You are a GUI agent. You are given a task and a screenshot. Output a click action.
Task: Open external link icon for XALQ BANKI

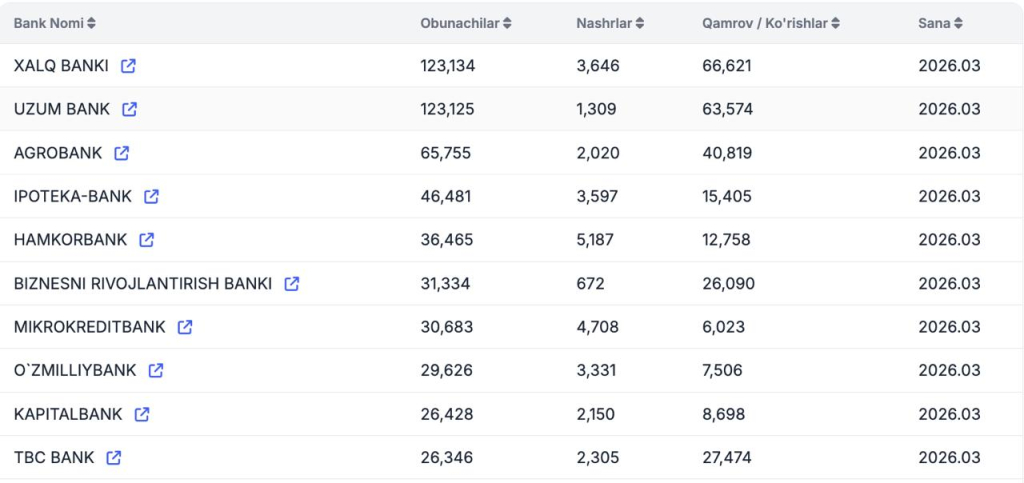128,66
